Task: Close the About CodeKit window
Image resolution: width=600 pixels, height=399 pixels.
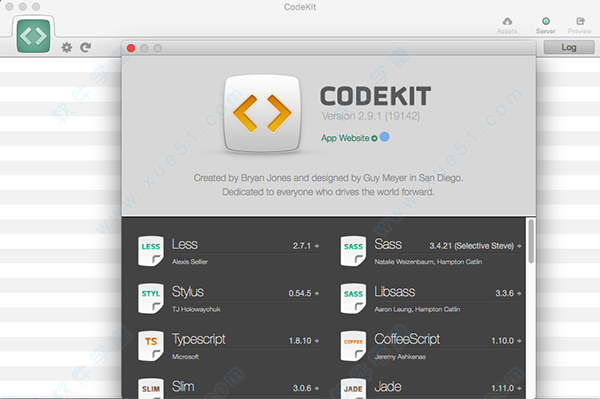Action: click(x=131, y=48)
